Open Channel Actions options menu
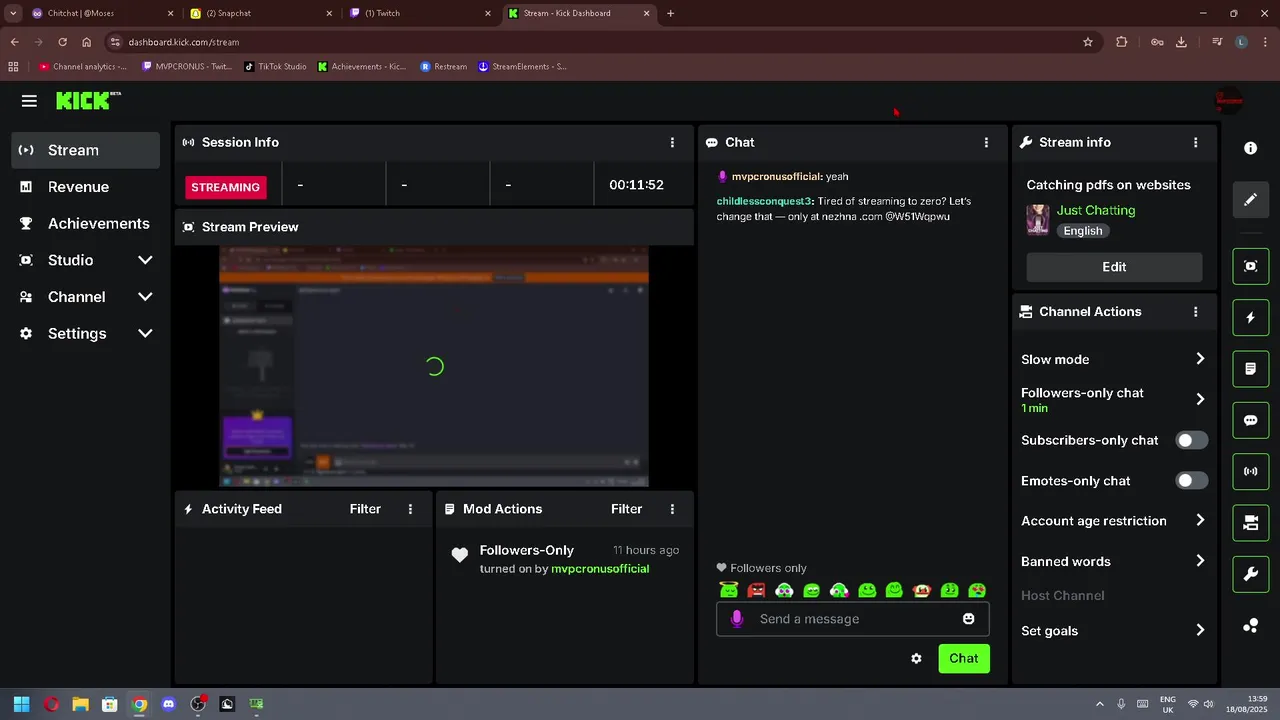This screenshot has width=1280, height=720. (x=1195, y=312)
